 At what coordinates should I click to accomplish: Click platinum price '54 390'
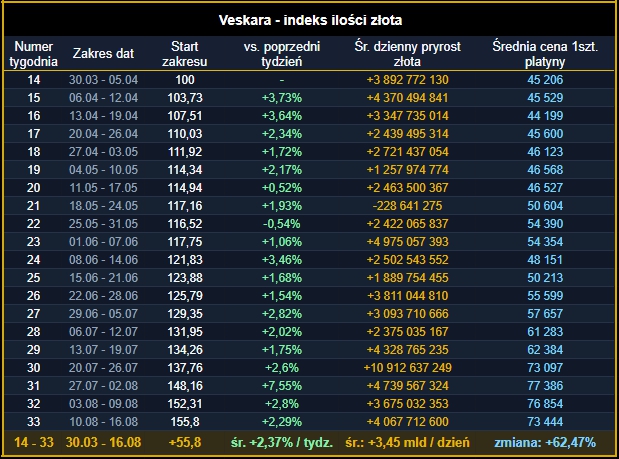pyautogui.click(x=545, y=224)
